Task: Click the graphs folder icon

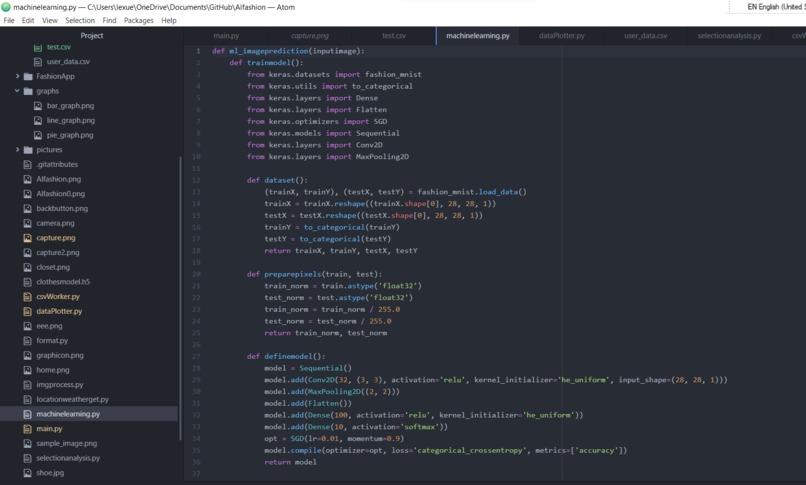Action: click(x=28, y=91)
